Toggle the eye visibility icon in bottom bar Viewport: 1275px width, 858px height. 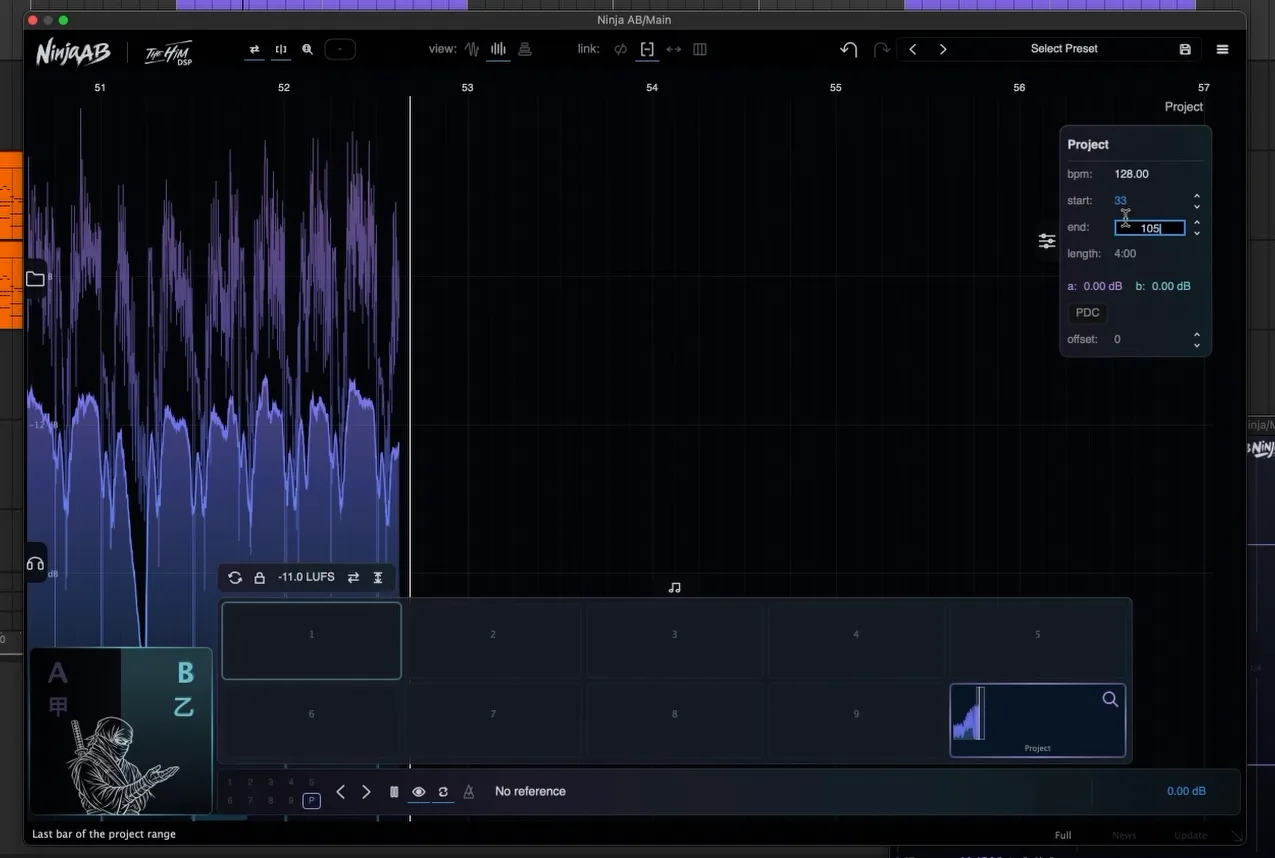tap(418, 792)
